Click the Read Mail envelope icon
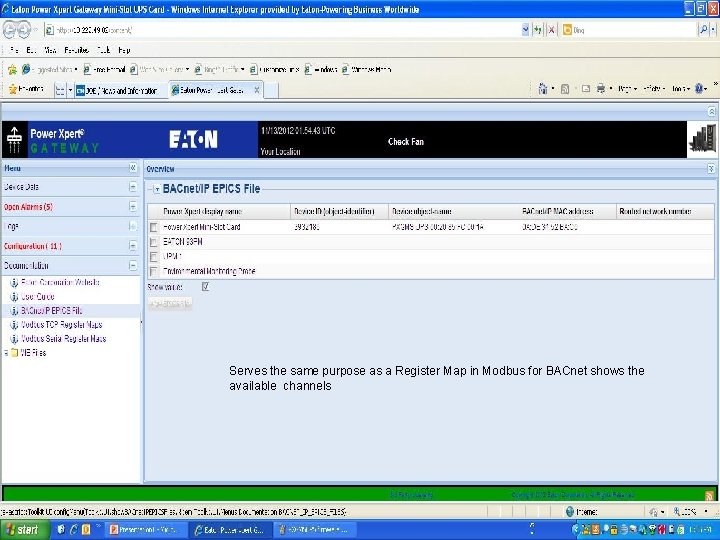The image size is (720, 540). coord(585,89)
